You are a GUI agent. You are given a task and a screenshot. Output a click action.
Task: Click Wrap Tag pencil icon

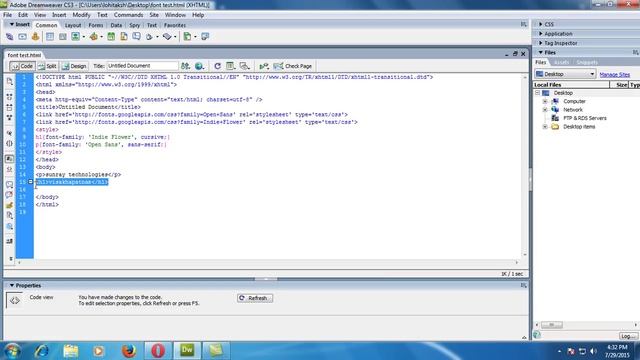pyautogui.click(x=10, y=205)
